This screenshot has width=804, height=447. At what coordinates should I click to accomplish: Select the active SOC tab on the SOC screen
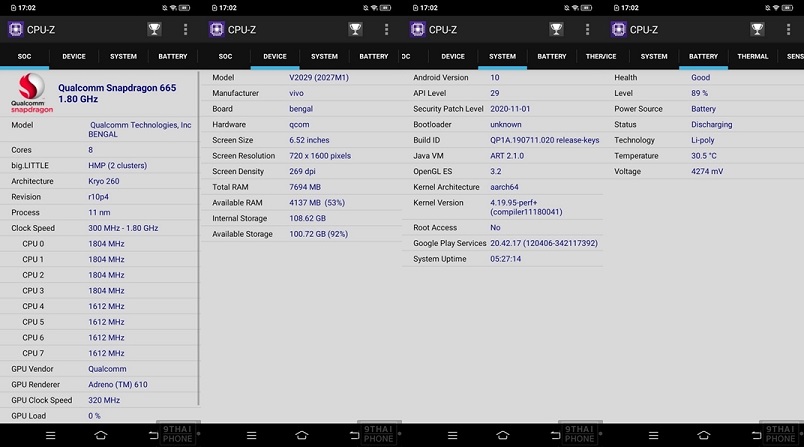click(25, 56)
